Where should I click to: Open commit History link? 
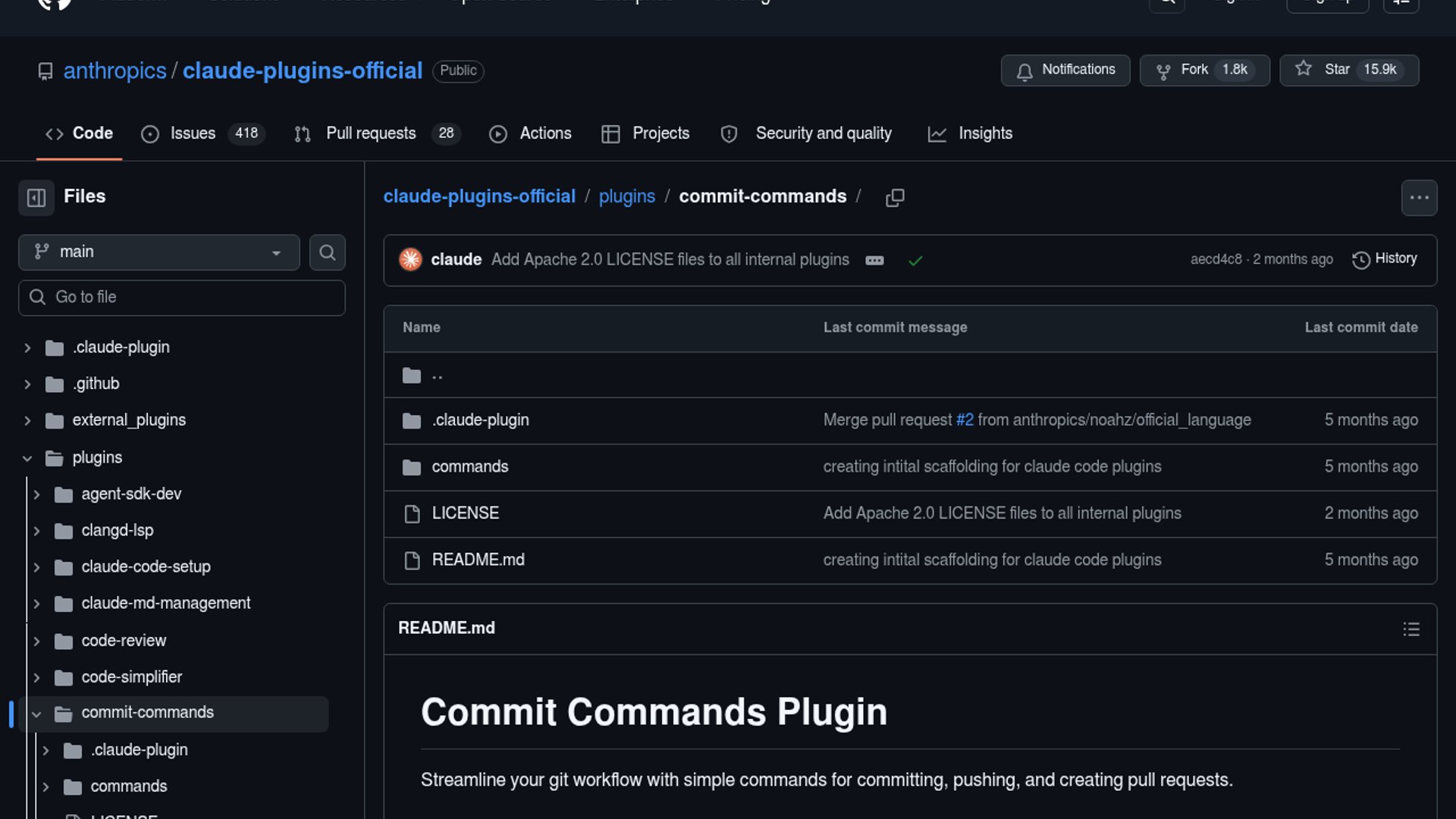click(1384, 259)
